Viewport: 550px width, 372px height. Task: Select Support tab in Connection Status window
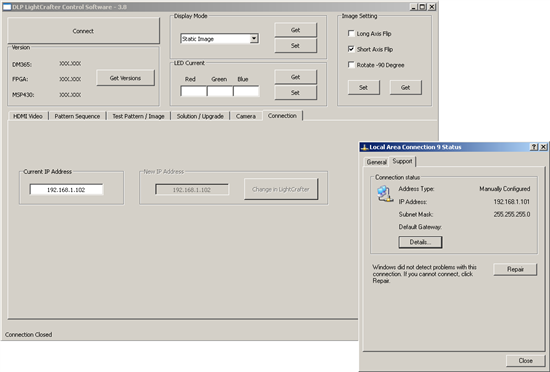pos(402,161)
